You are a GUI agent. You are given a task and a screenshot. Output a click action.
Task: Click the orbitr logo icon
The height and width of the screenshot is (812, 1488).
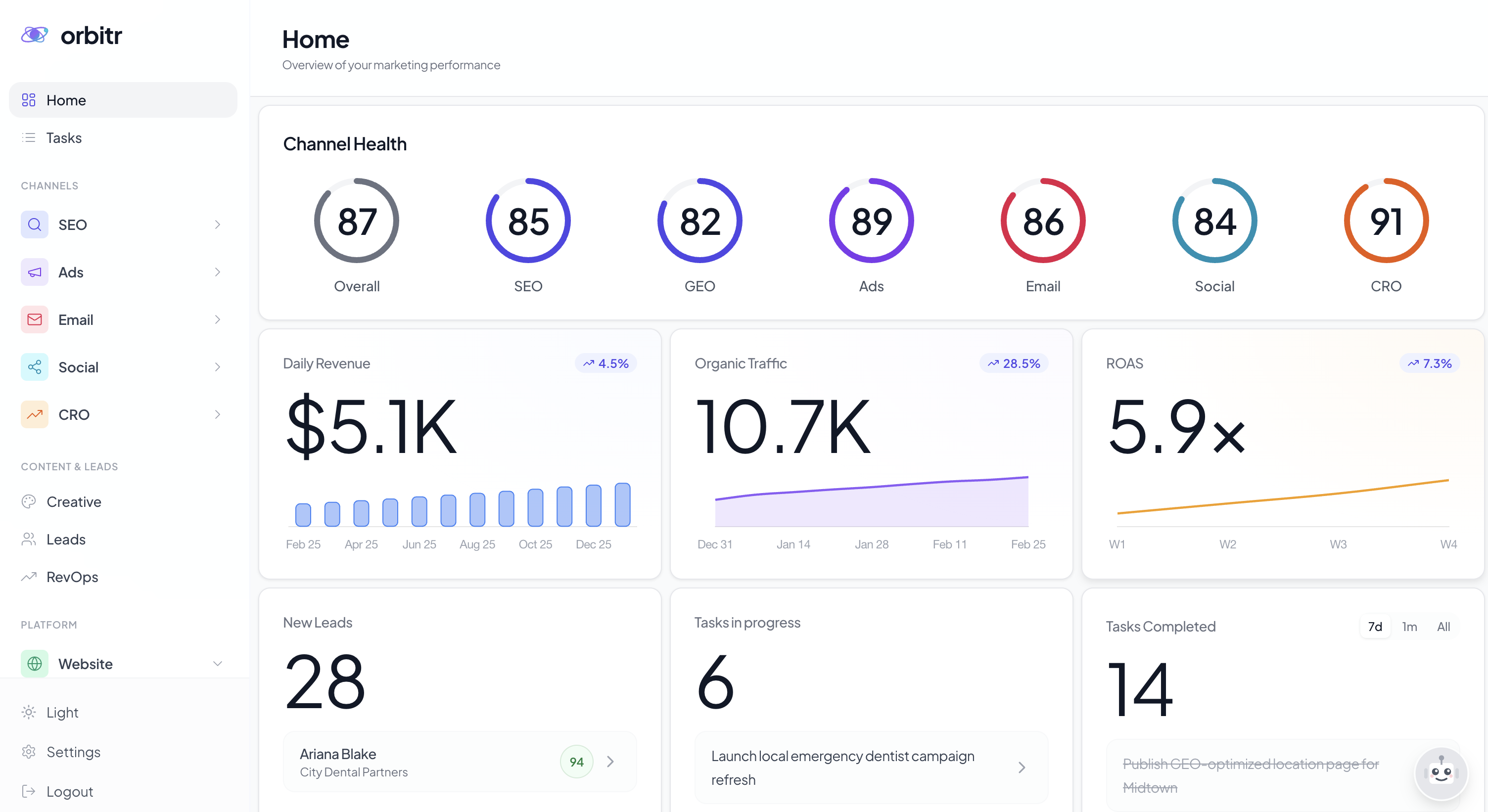pyautogui.click(x=34, y=35)
